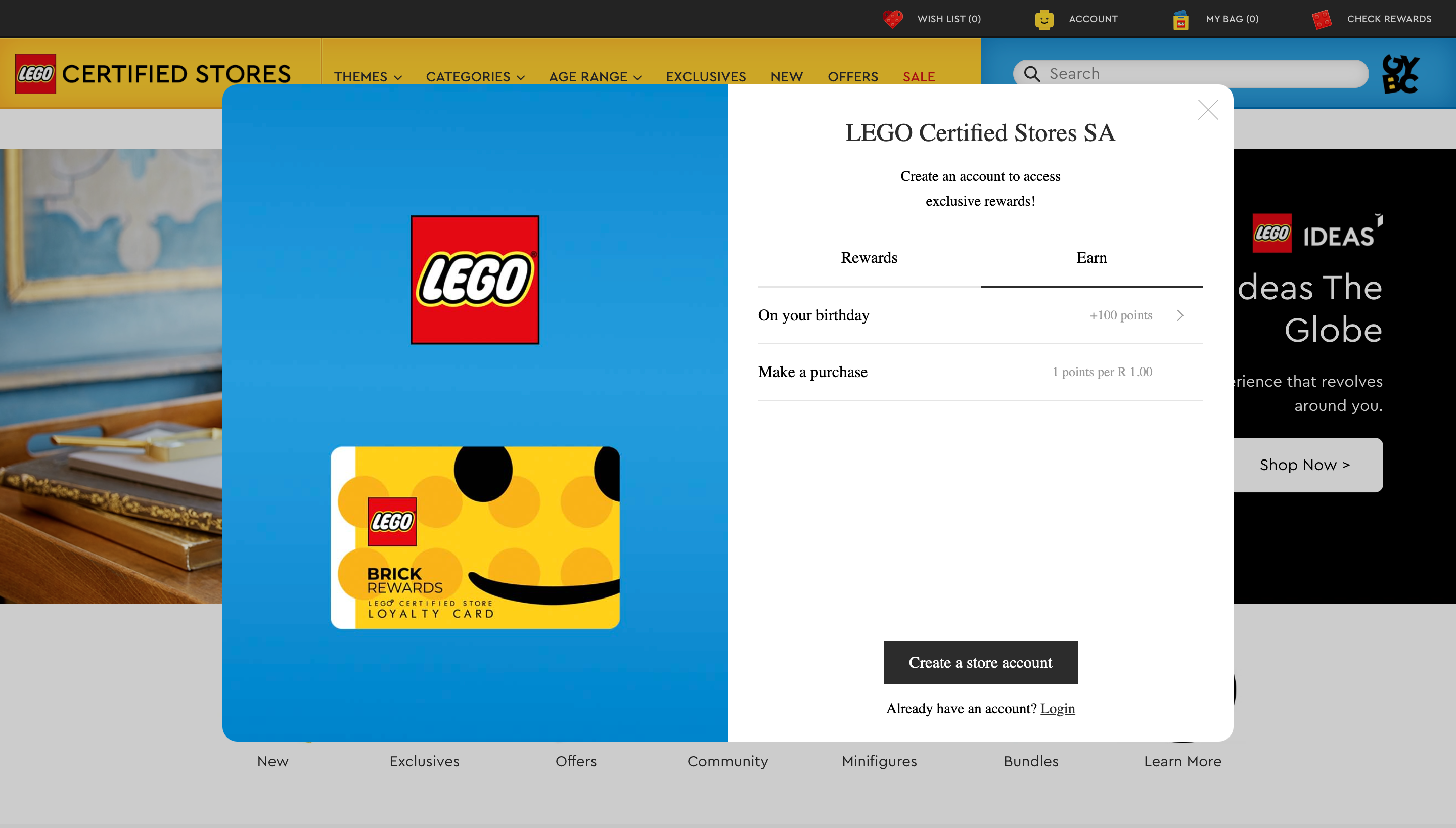The image size is (1456, 828).
Task: Click the My Bag shopping bag icon
Action: [x=1181, y=19]
